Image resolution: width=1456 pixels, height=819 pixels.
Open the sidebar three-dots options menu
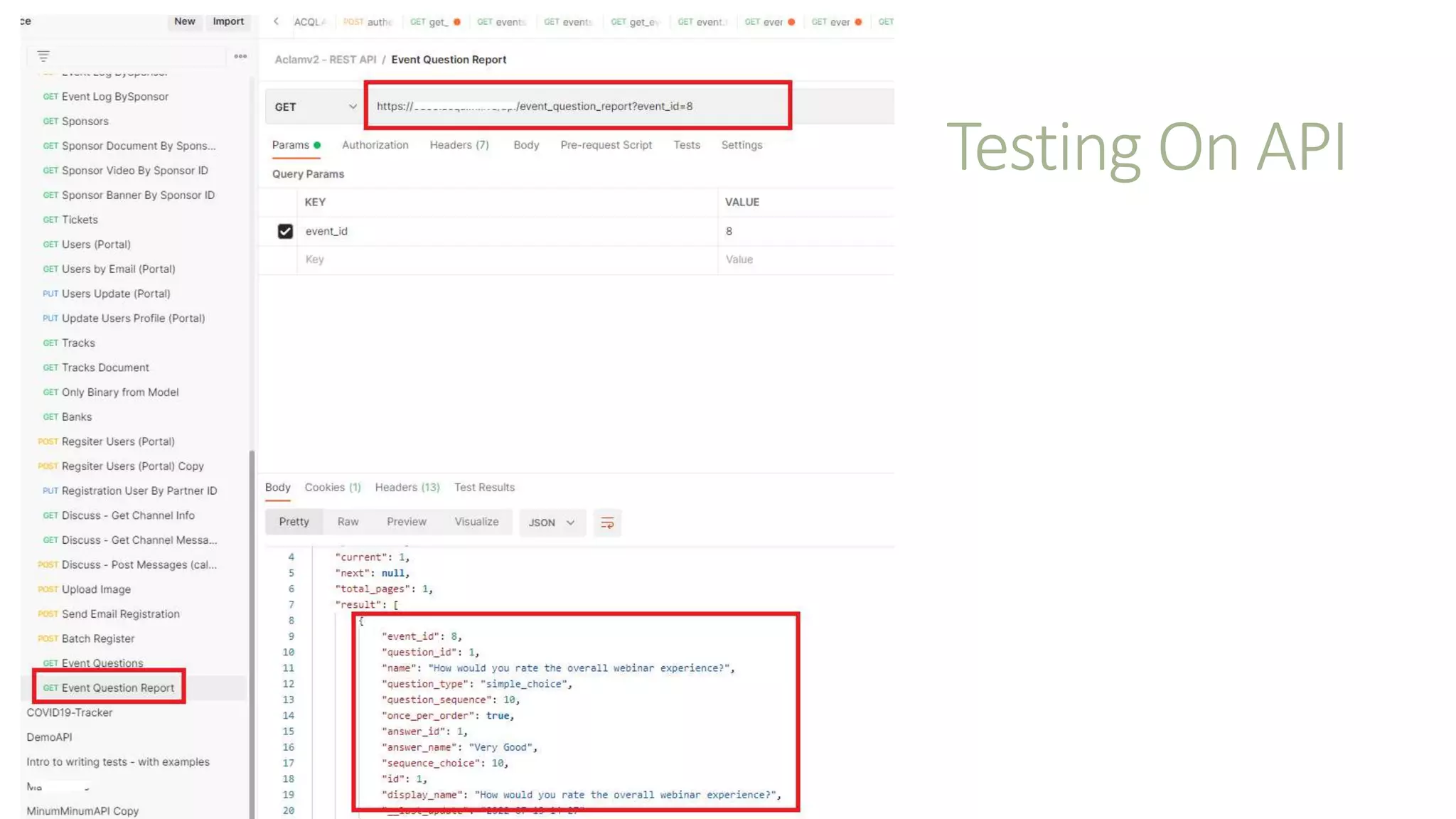(240, 56)
